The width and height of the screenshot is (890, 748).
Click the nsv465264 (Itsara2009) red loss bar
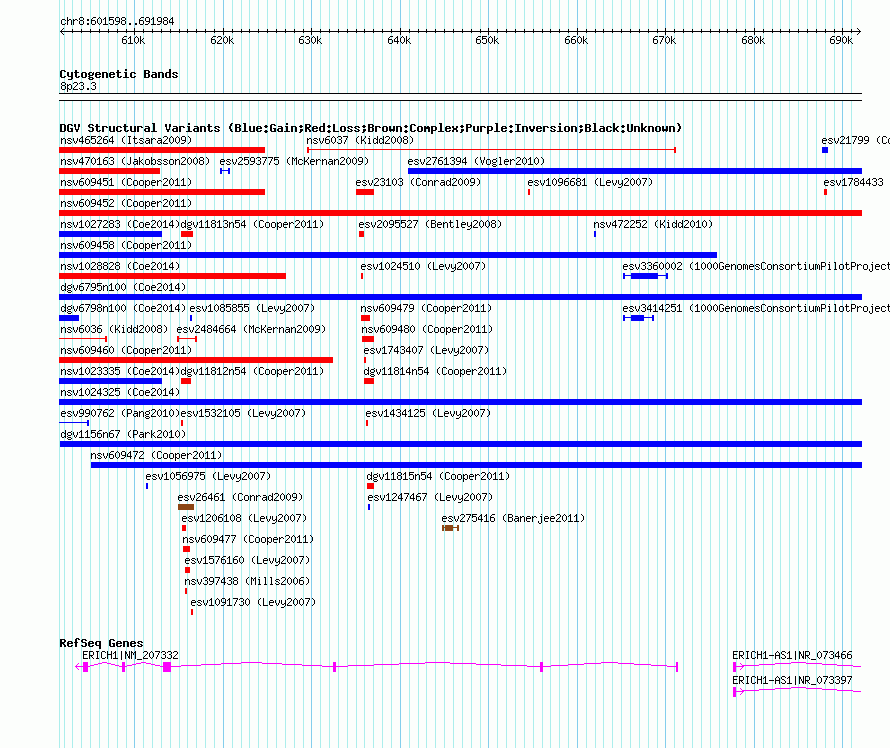[162, 150]
